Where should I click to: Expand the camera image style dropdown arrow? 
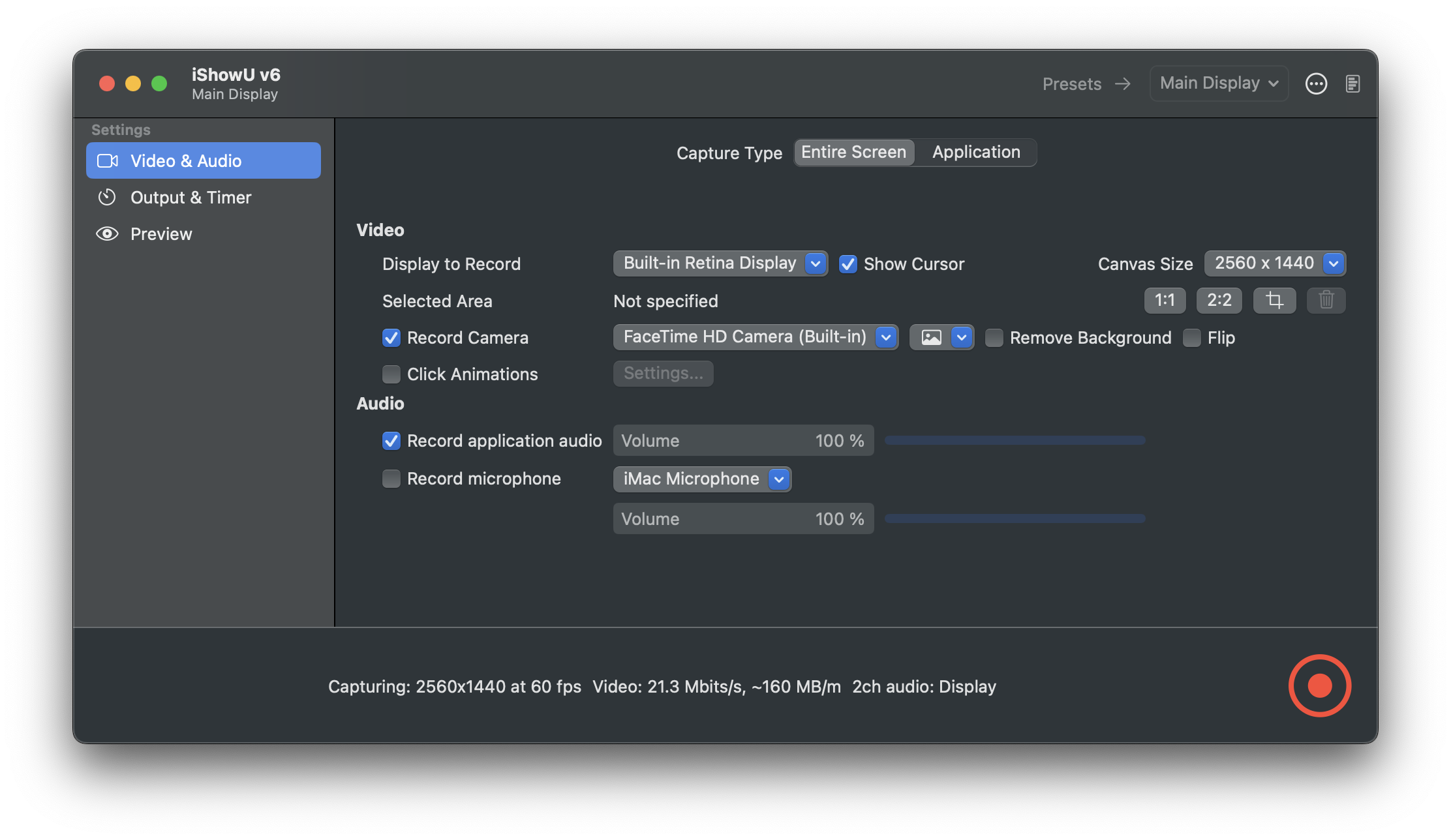click(962, 337)
